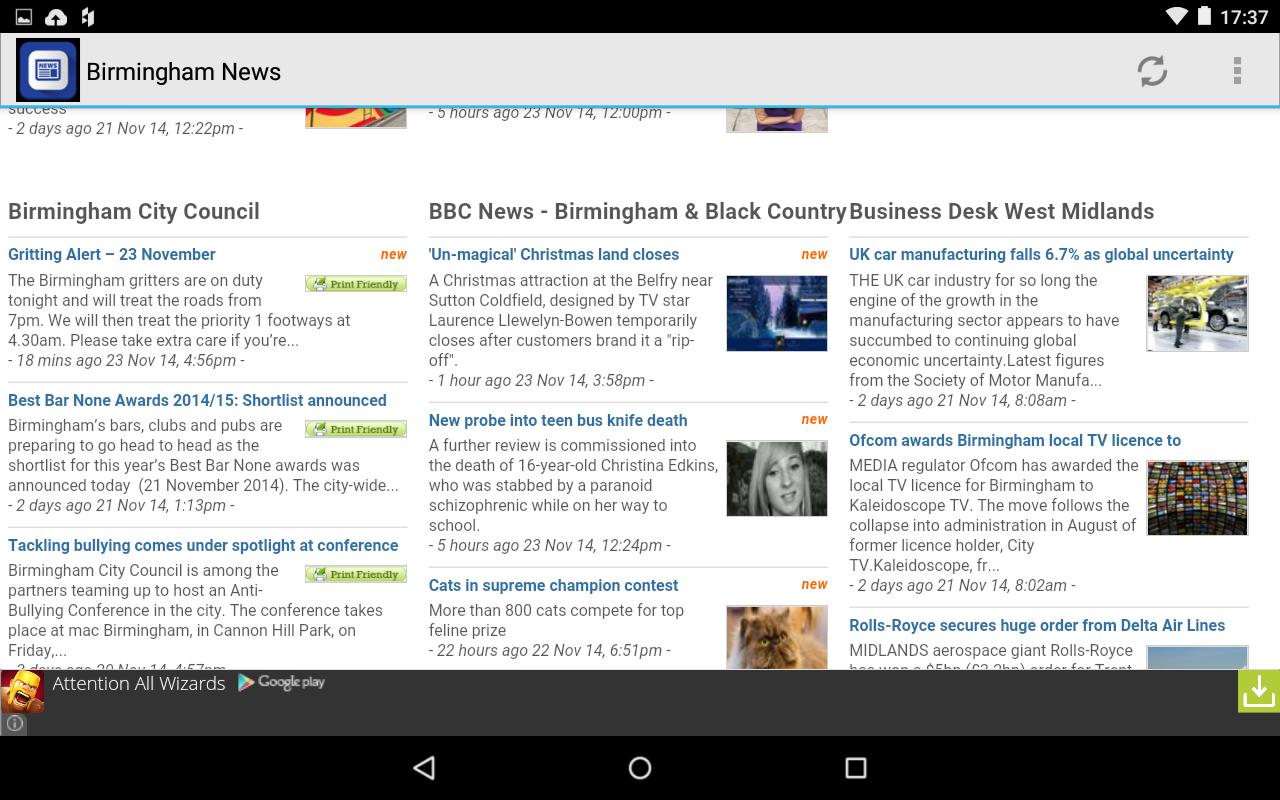Open 'Cats in supreme champion contest' article

553,585
